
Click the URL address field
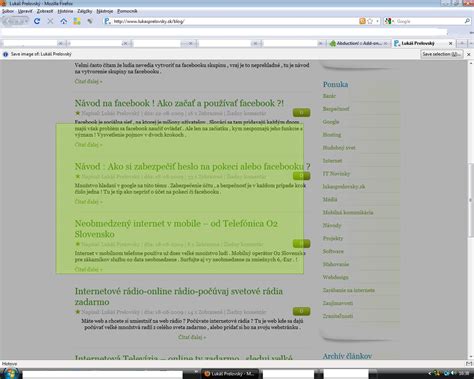235,21
